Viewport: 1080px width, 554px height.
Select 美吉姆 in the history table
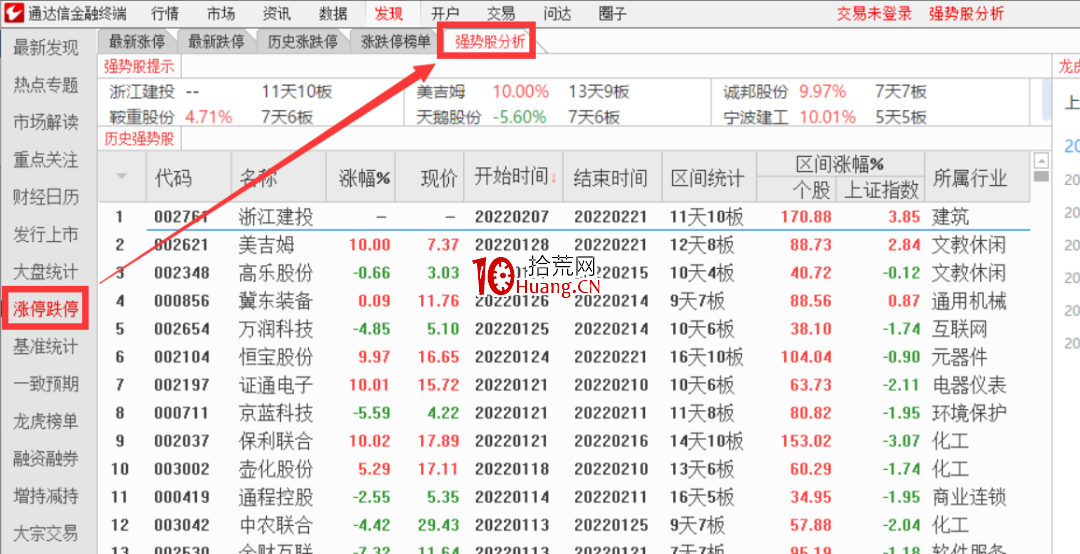(x=564, y=245)
